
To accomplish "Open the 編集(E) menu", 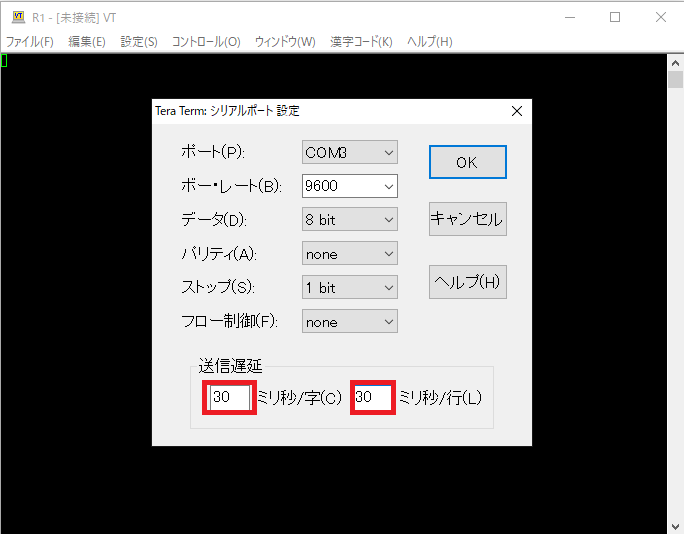I will pyautogui.click(x=87, y=42).
